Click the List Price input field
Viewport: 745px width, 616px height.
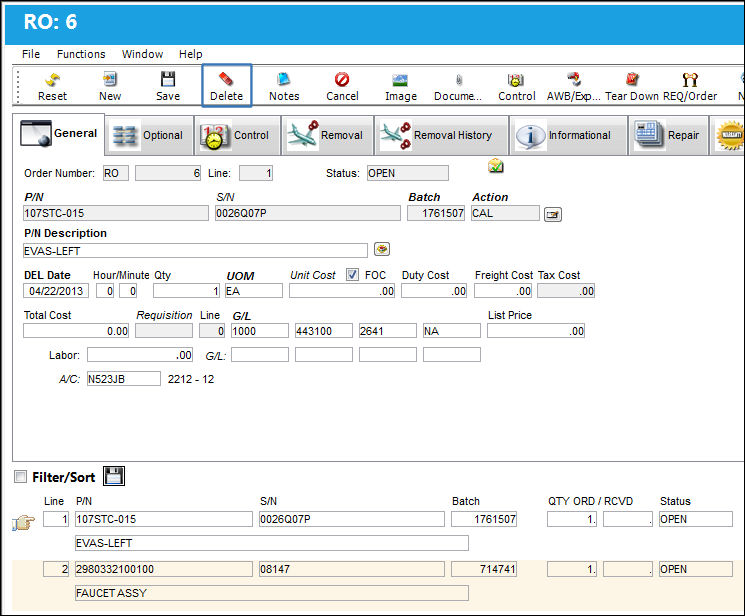tap(536, 331)
